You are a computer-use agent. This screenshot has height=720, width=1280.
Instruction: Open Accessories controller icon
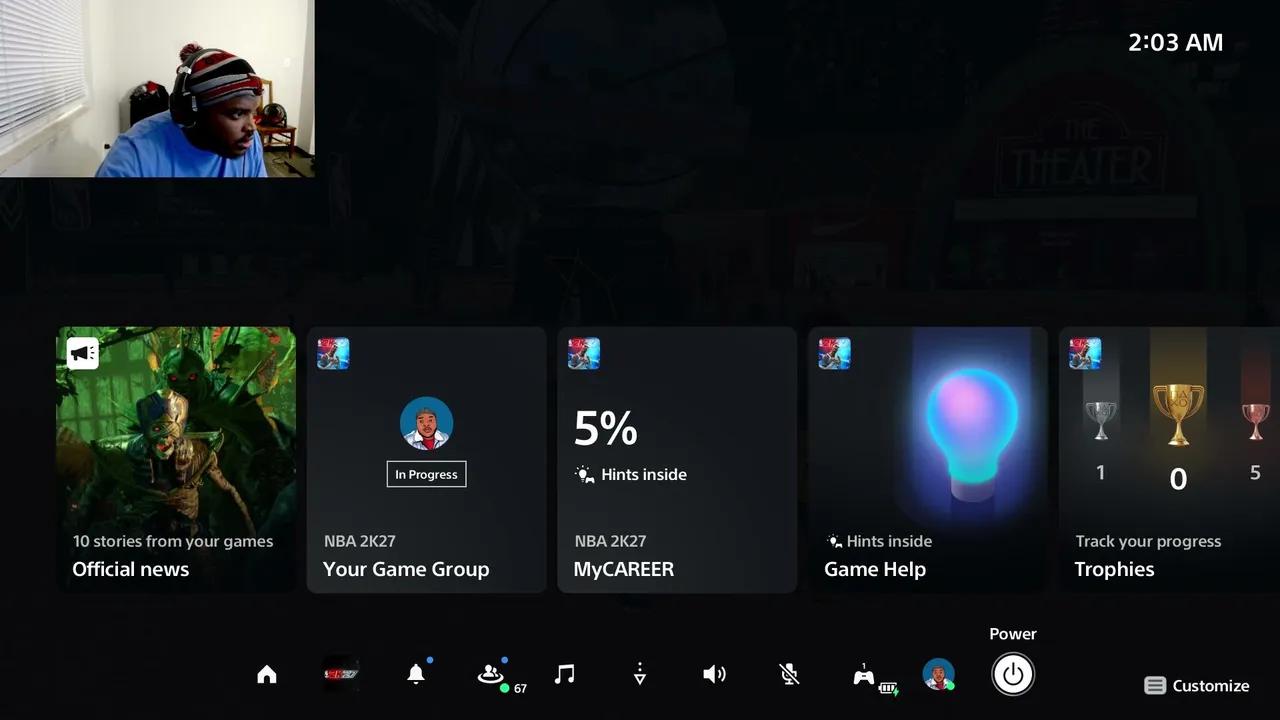click(864, 676)
